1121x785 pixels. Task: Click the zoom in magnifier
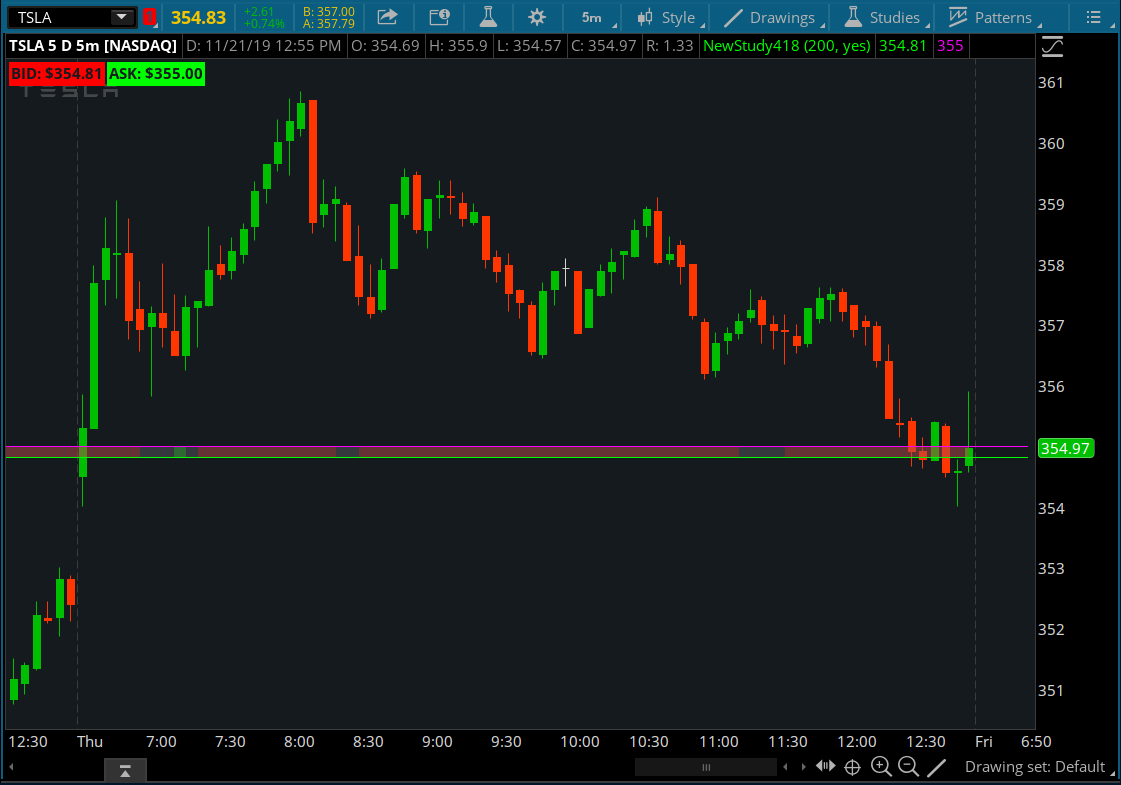click(x=881, y=767)
